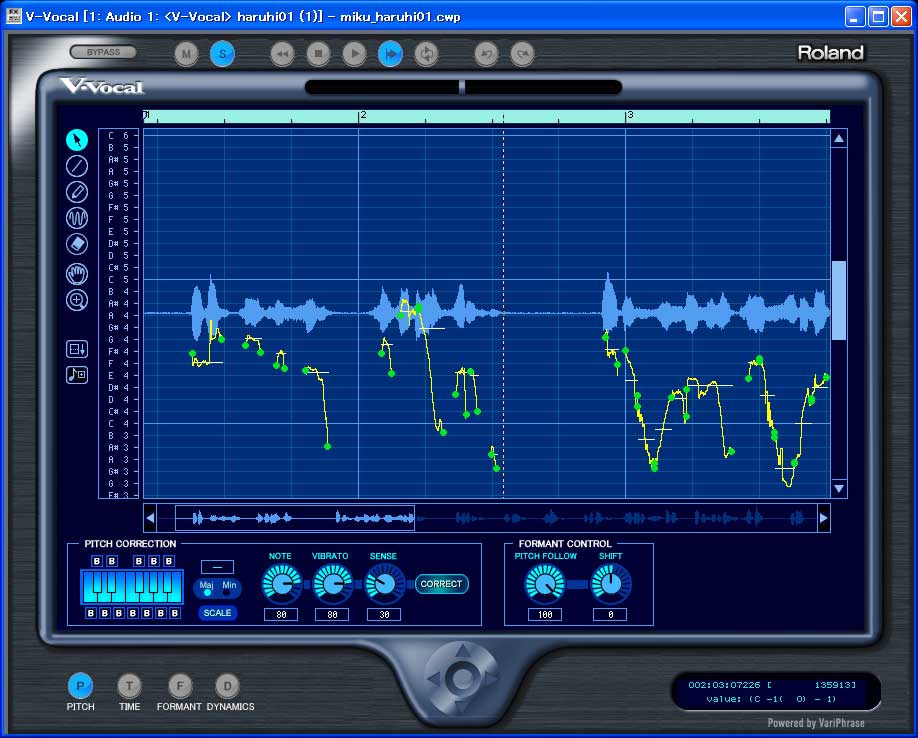Click the NOTE knob
The image size is (918, 738).
tap(282, 583)
